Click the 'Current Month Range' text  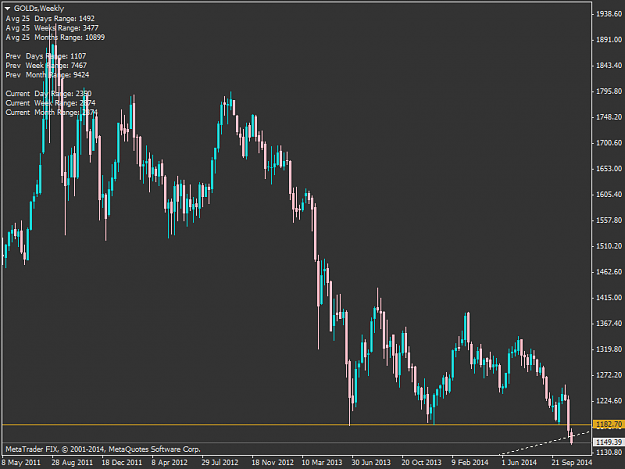click(51, 113)
